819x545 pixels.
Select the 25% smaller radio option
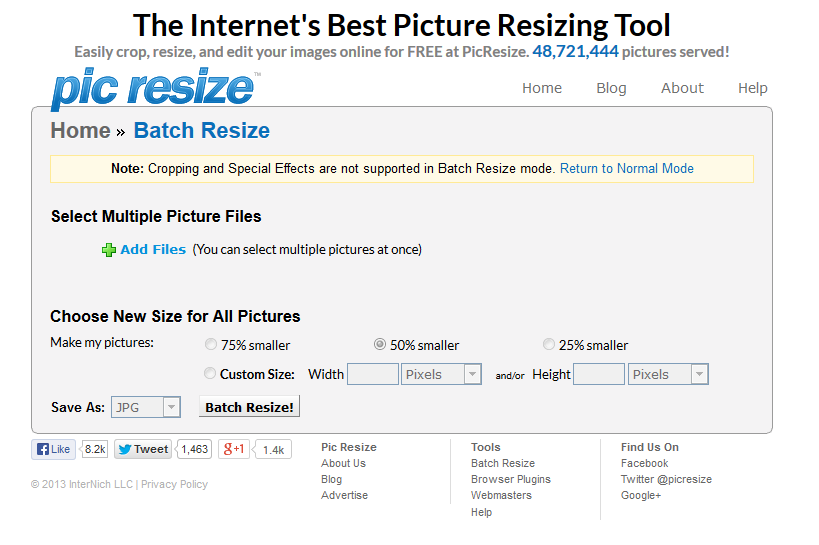[548, 344]
